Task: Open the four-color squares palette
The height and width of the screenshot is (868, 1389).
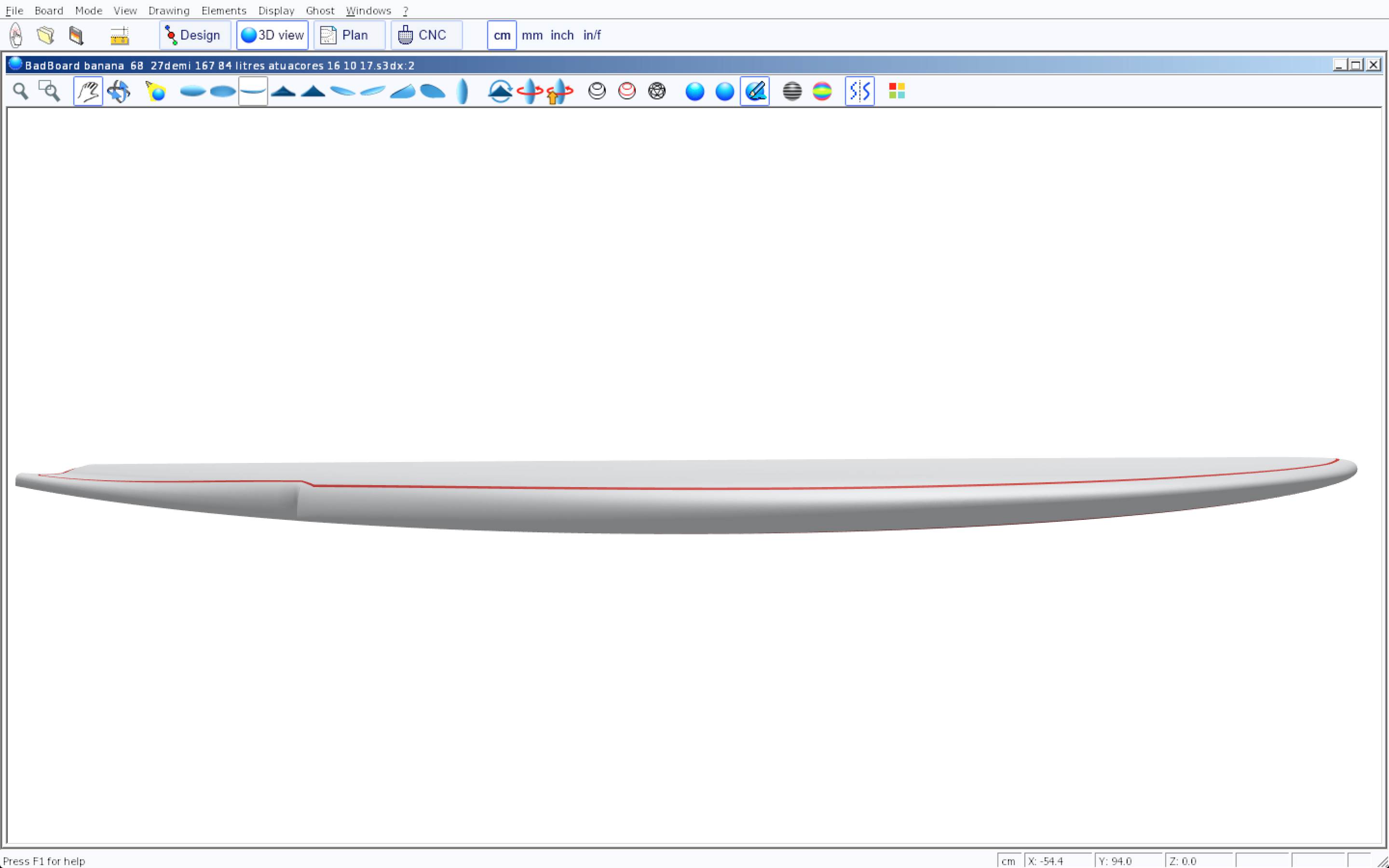Action: point(897,91)
